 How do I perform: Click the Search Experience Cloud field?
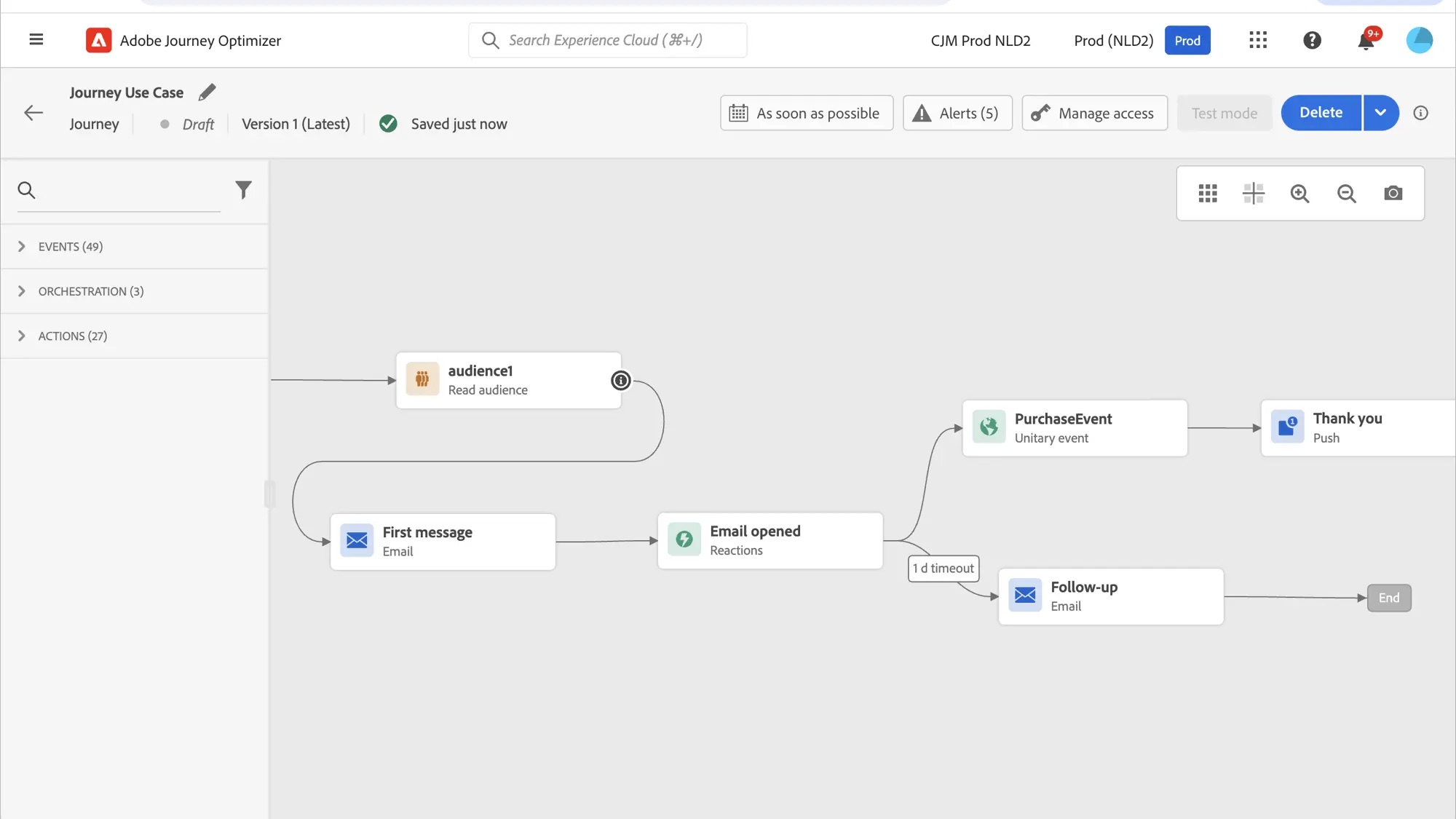pos(607,40)
